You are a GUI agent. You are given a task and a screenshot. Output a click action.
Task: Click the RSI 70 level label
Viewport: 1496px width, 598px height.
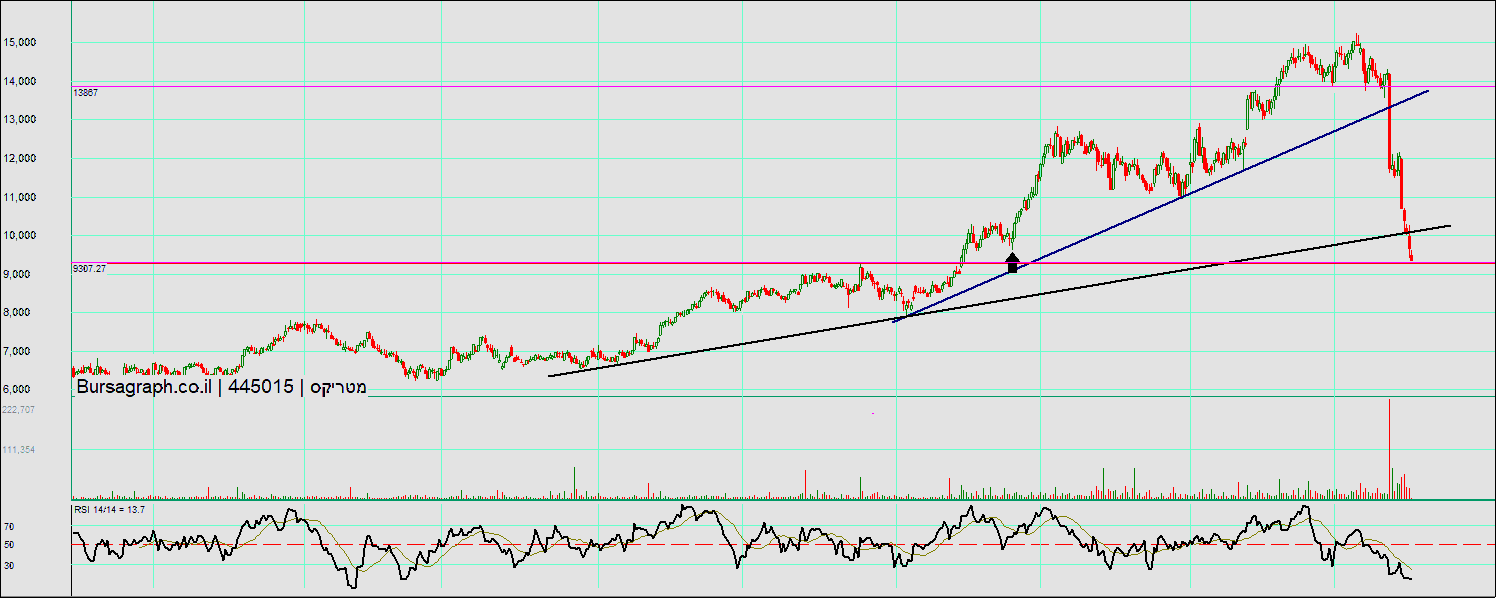pos(36,525)
